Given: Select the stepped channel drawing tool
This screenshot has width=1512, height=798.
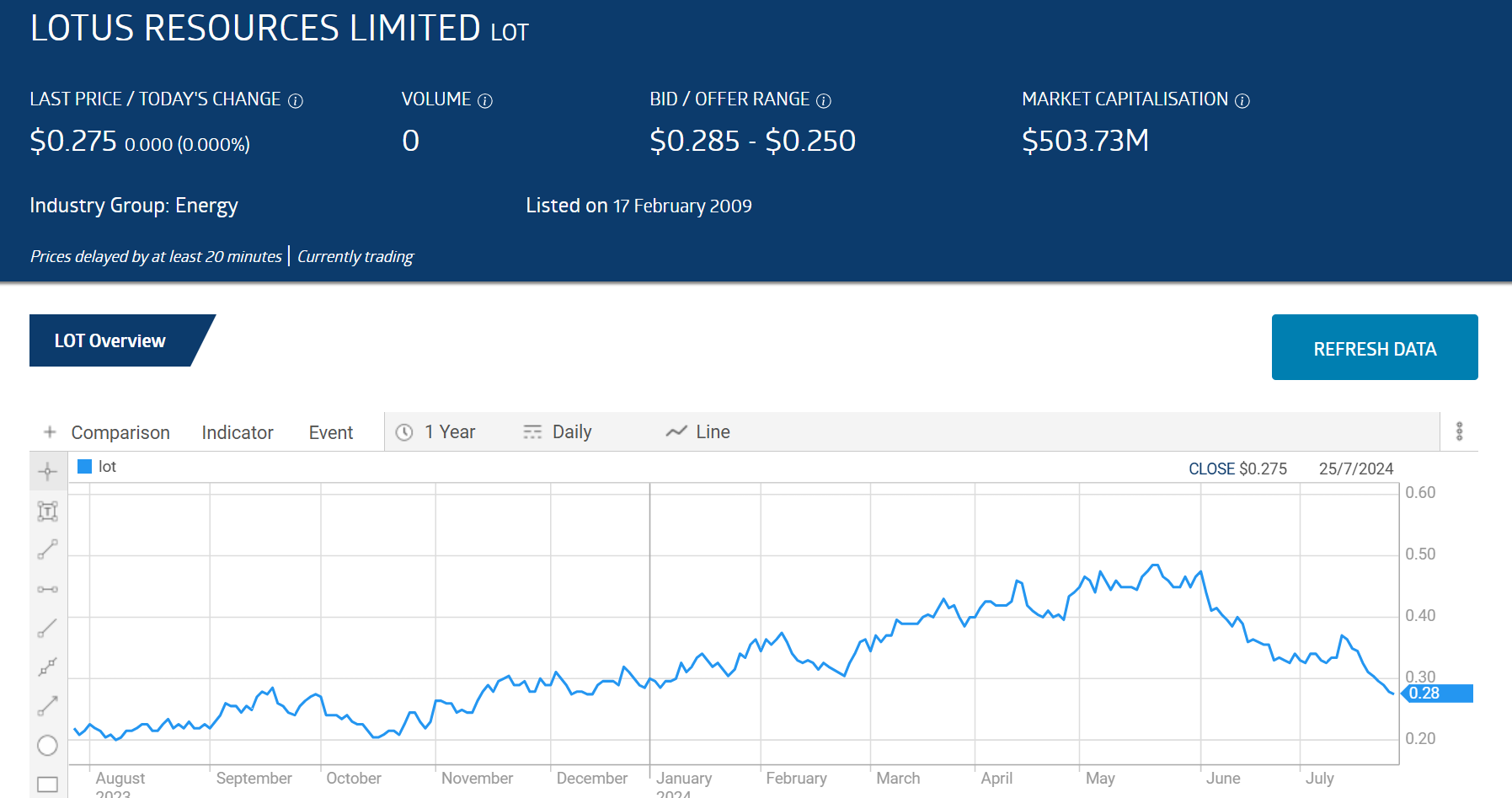Looking at the screenshot, I should [x=48, y=667].
